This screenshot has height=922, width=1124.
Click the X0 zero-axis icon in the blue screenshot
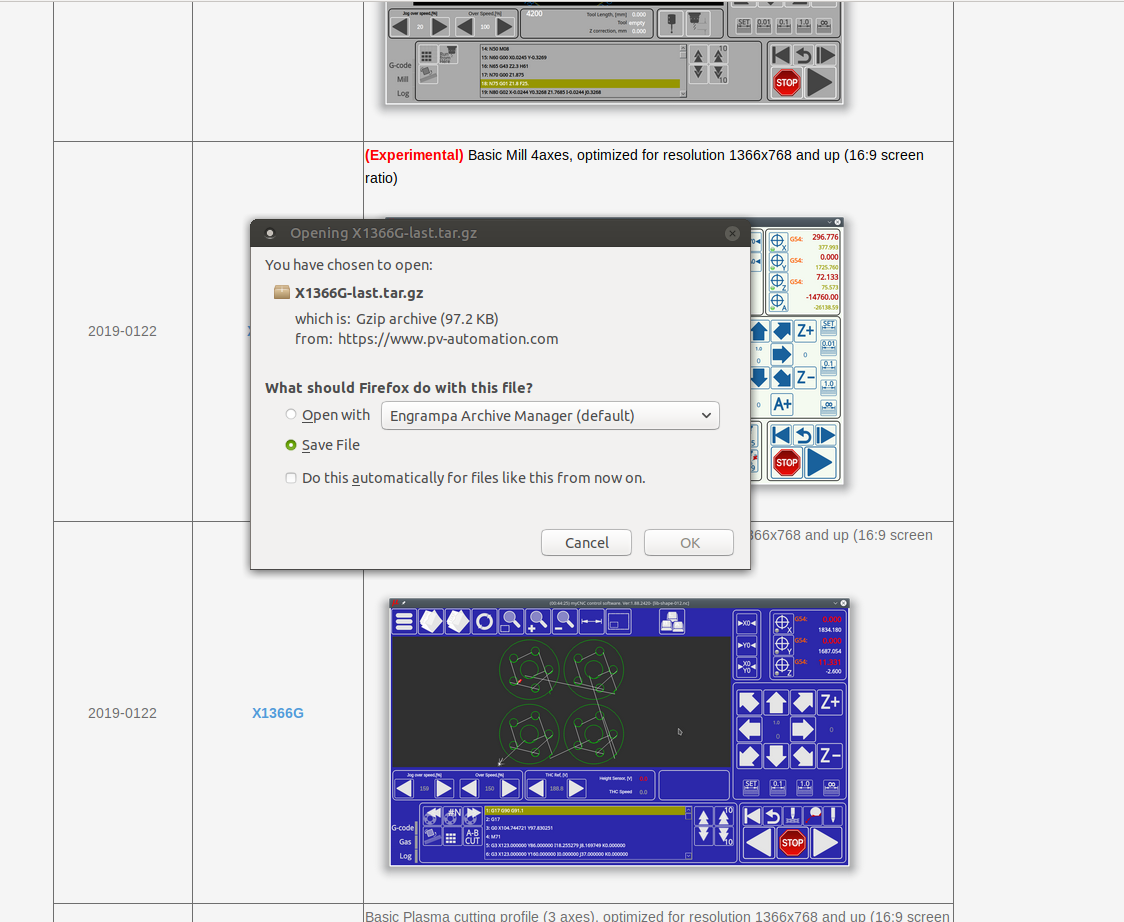pos(746,623)
